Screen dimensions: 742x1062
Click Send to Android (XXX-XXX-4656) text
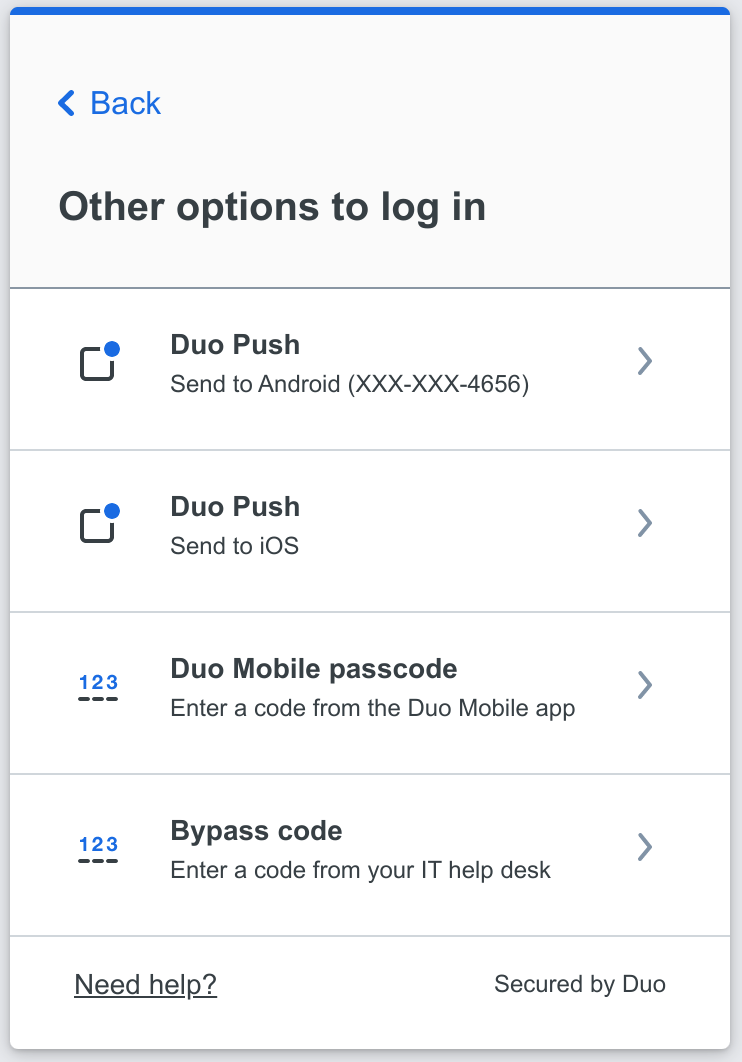[x=349, y=384]
